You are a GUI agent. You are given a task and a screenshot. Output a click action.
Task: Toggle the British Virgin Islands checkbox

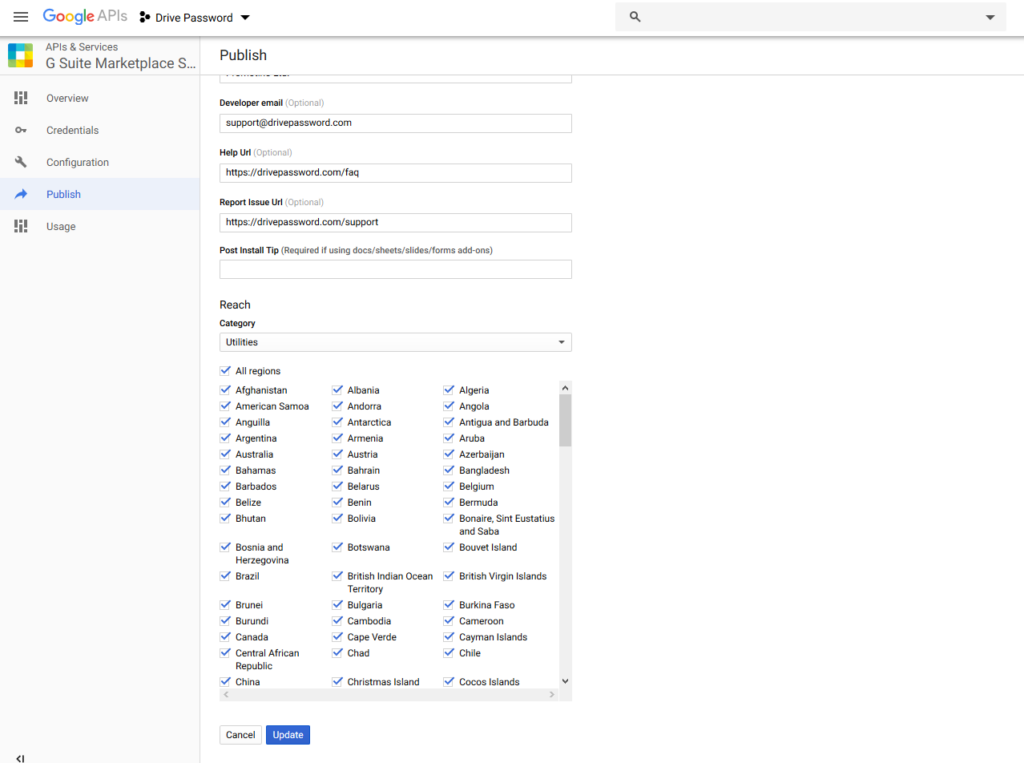click(x=449, y=576)
